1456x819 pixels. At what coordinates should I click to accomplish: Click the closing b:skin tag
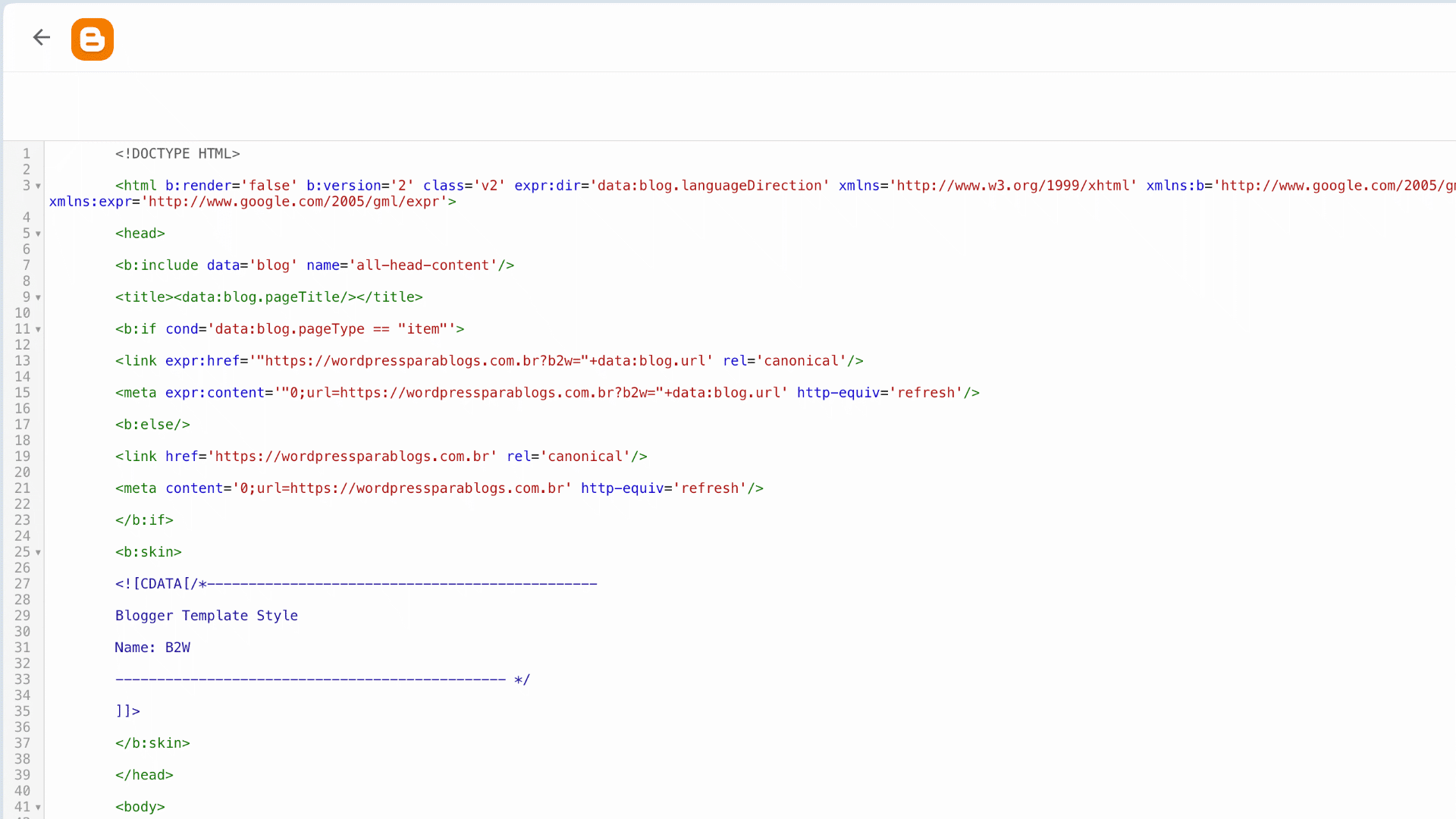(152, 743)
